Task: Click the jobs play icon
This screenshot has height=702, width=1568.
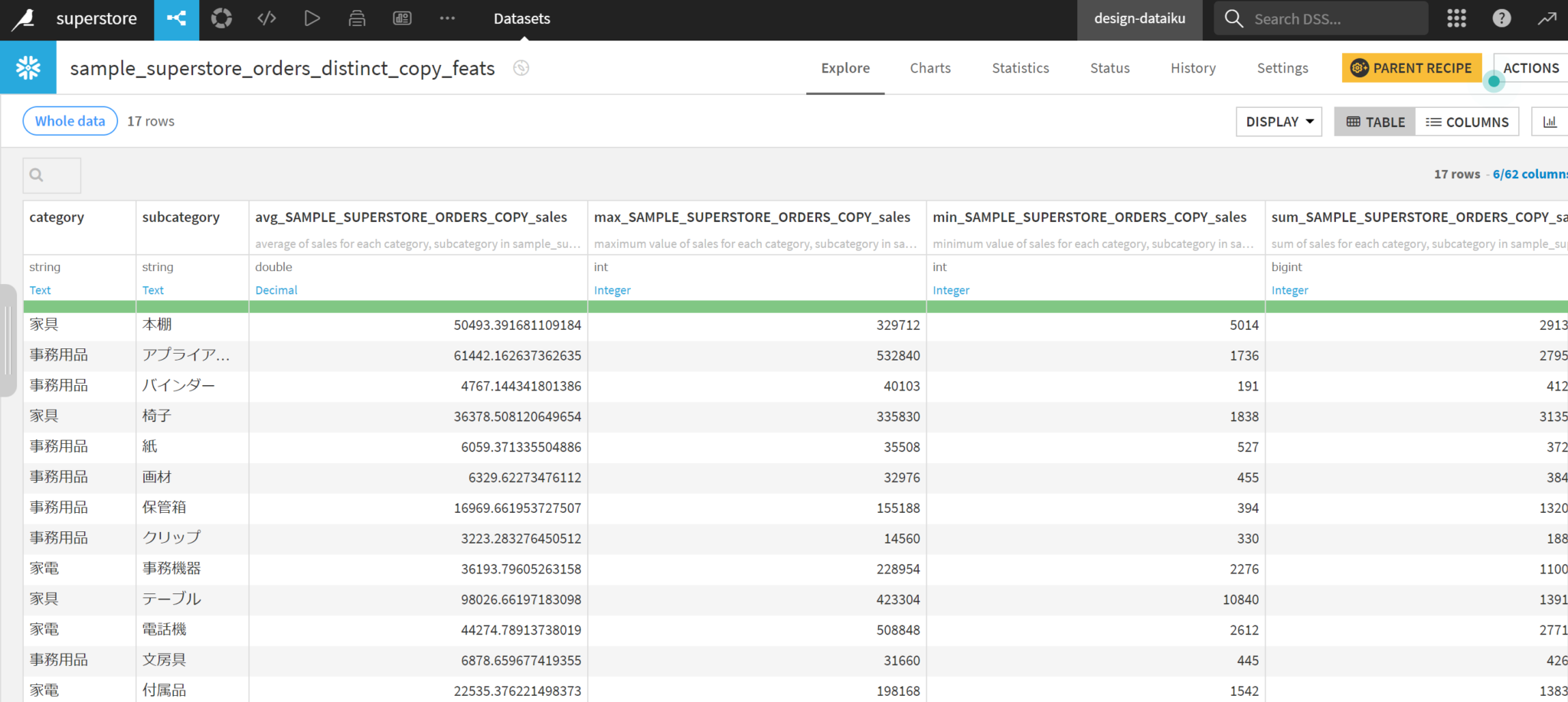Action: [312, 18]
